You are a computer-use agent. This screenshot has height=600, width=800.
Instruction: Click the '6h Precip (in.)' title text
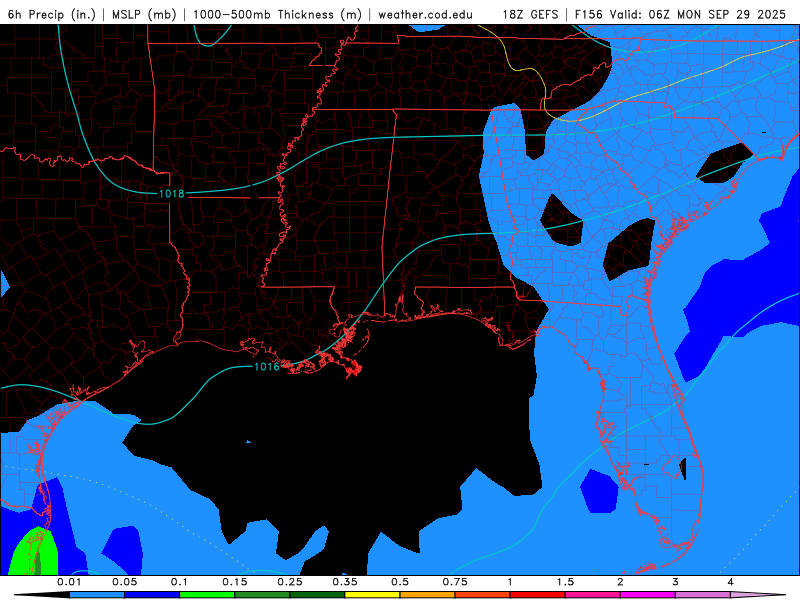point(52,14)
